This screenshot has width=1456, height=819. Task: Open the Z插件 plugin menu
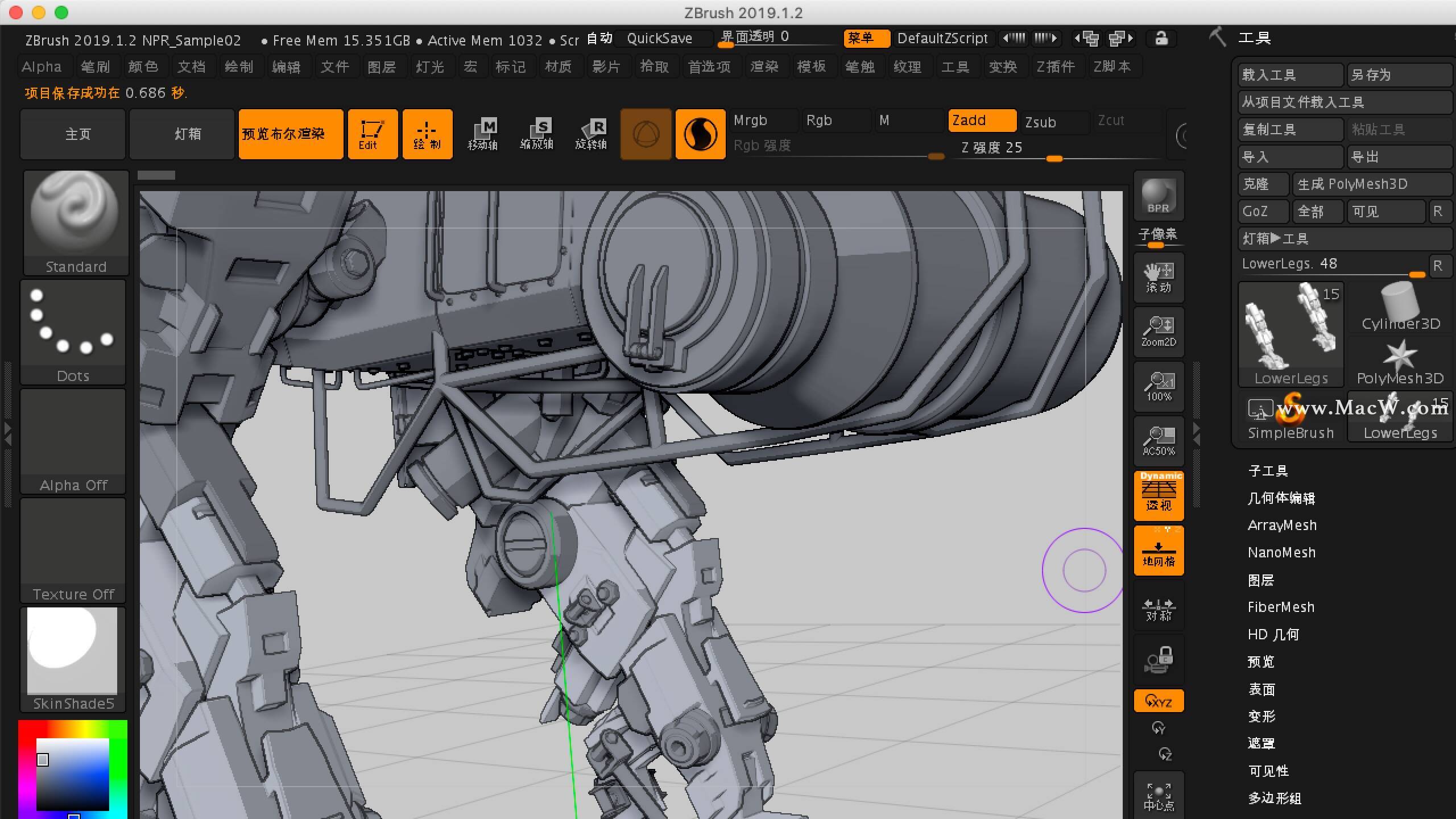click(x=1056, y=67)
